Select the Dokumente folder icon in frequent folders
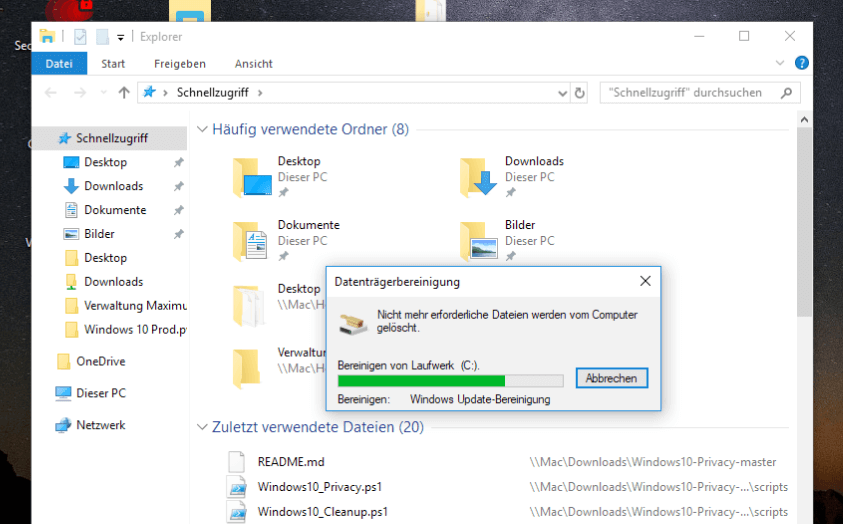Screen dimensions: 843x524 252,241
